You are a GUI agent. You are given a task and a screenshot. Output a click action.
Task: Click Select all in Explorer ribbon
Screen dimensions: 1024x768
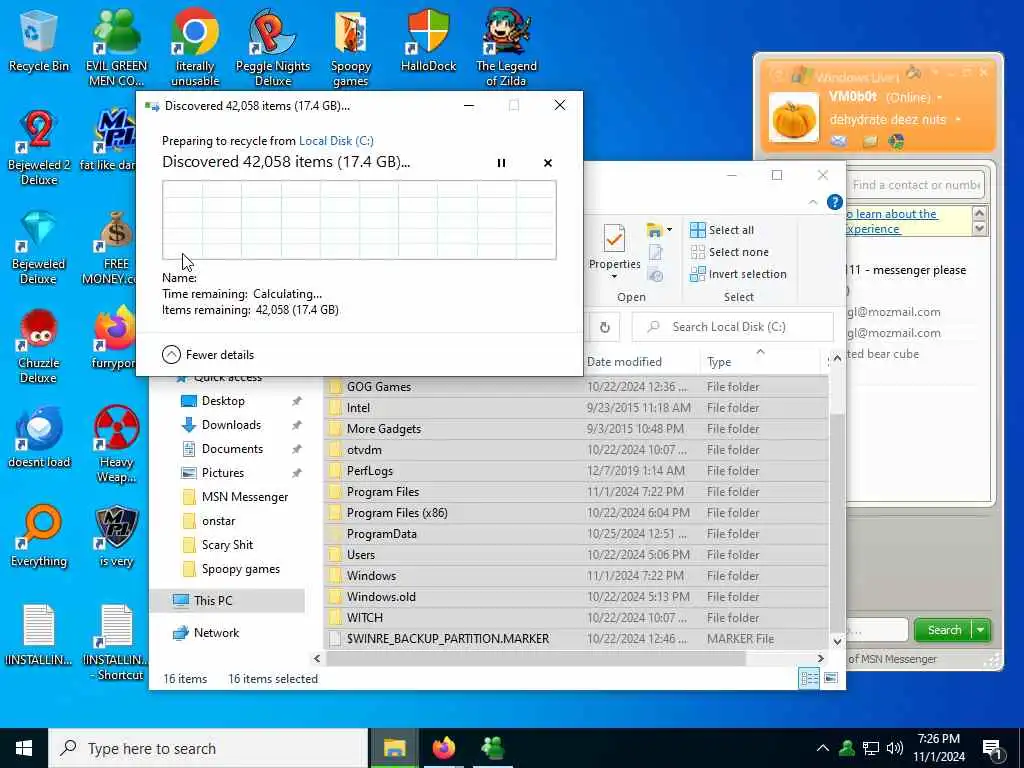pyautogui.click(x=722, y=230)
